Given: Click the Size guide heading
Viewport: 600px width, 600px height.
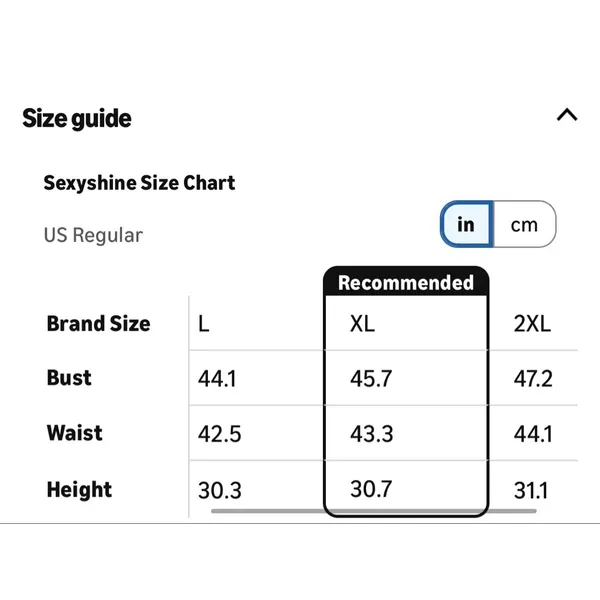Looking at the screenshot, I should [77, 119].
